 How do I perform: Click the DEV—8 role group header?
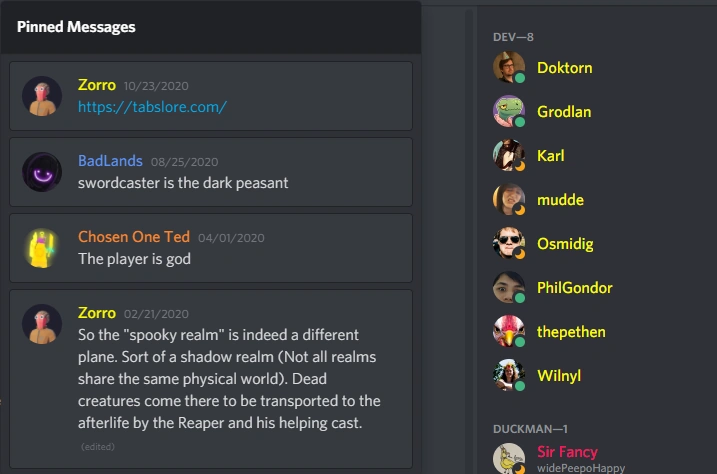513,37
